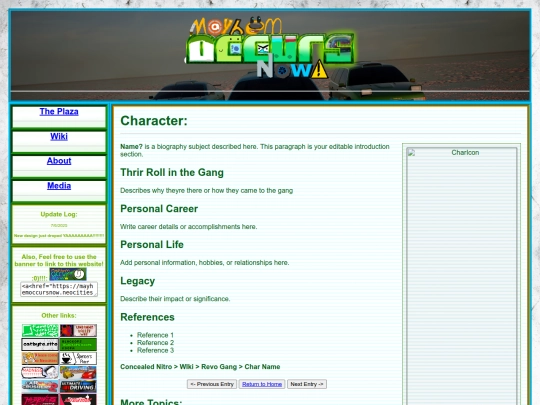This screenshot has width=540, height=405.
Task: Go to the Wiki page
Action: (59, 136)
